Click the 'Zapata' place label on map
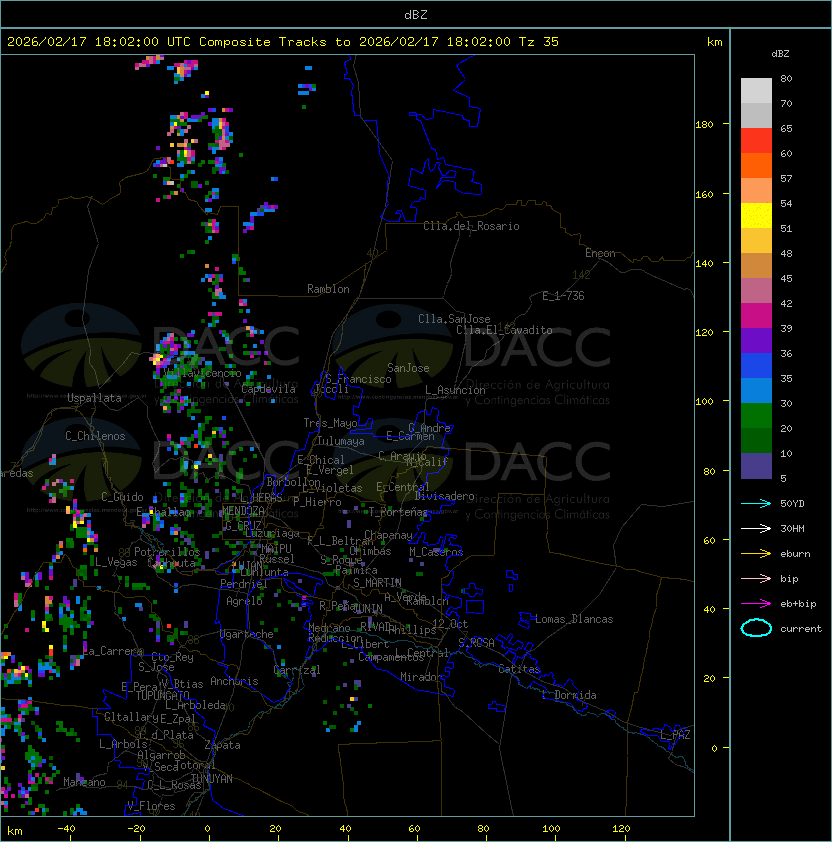This screenshot has width=832, height=842. pyautogui.click(x=222, y=745)
